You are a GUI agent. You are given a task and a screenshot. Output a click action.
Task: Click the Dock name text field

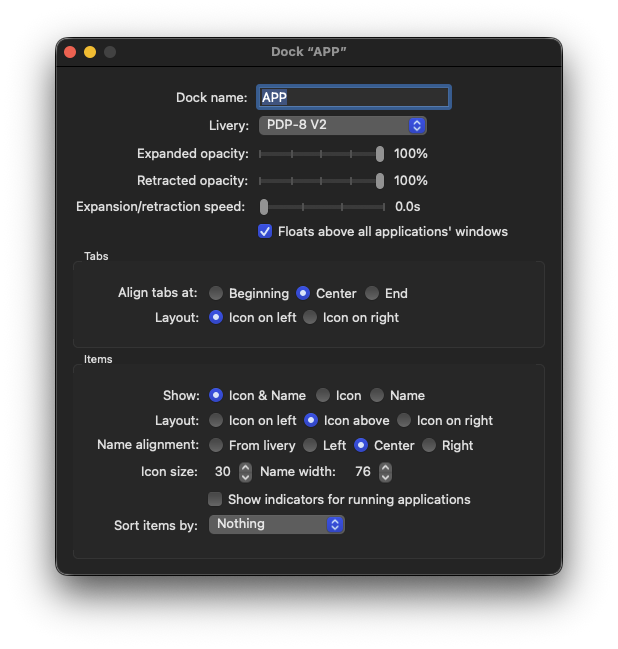[354, 97]
